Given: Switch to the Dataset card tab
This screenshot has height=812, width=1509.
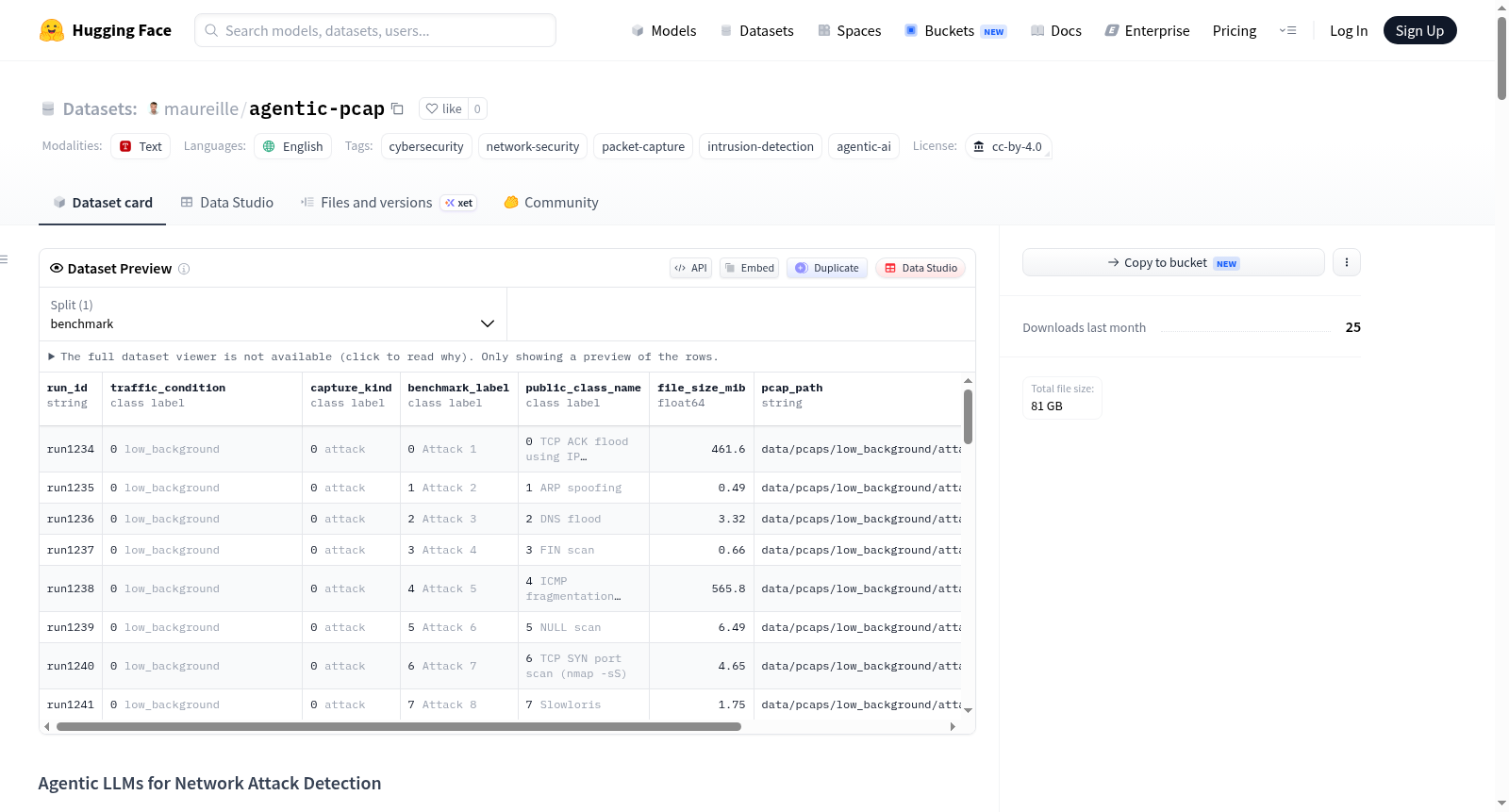Looking at the screenshot, I should [102, 203].
